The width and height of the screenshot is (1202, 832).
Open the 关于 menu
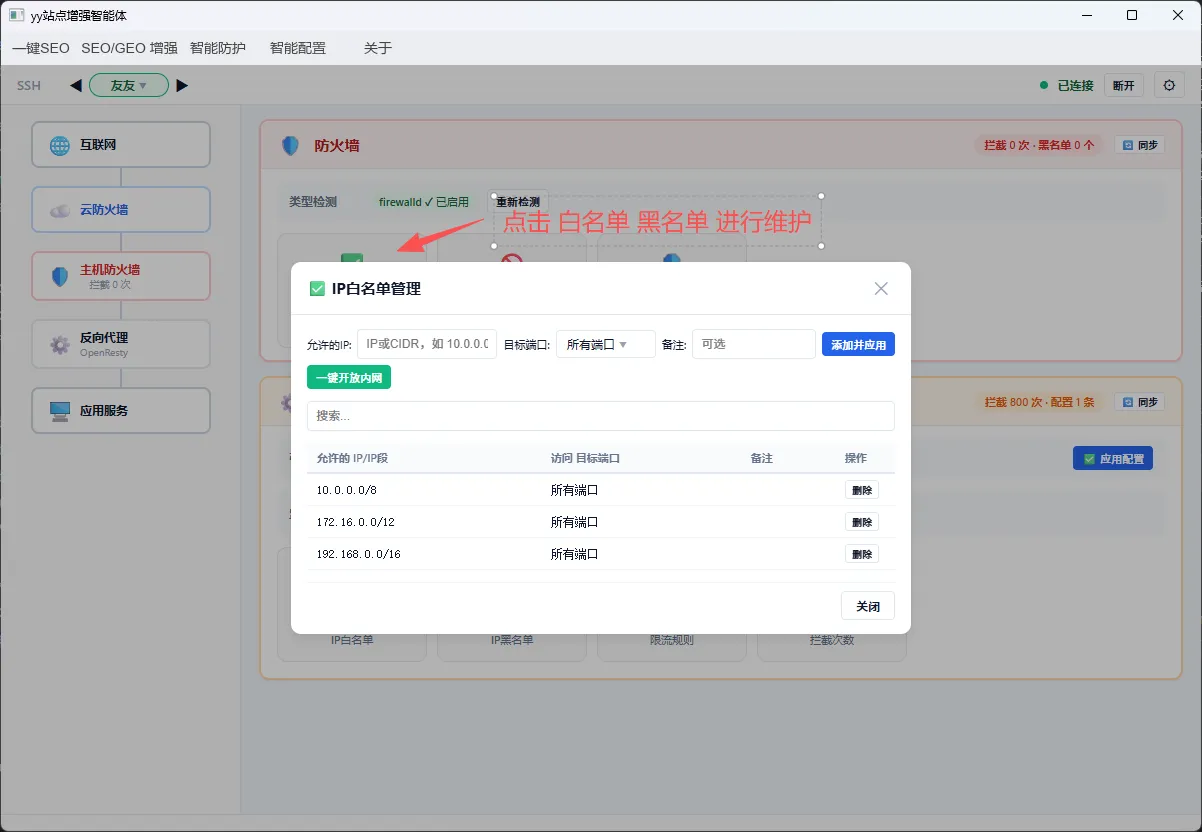pyautogui.click(x=378, y=48)
